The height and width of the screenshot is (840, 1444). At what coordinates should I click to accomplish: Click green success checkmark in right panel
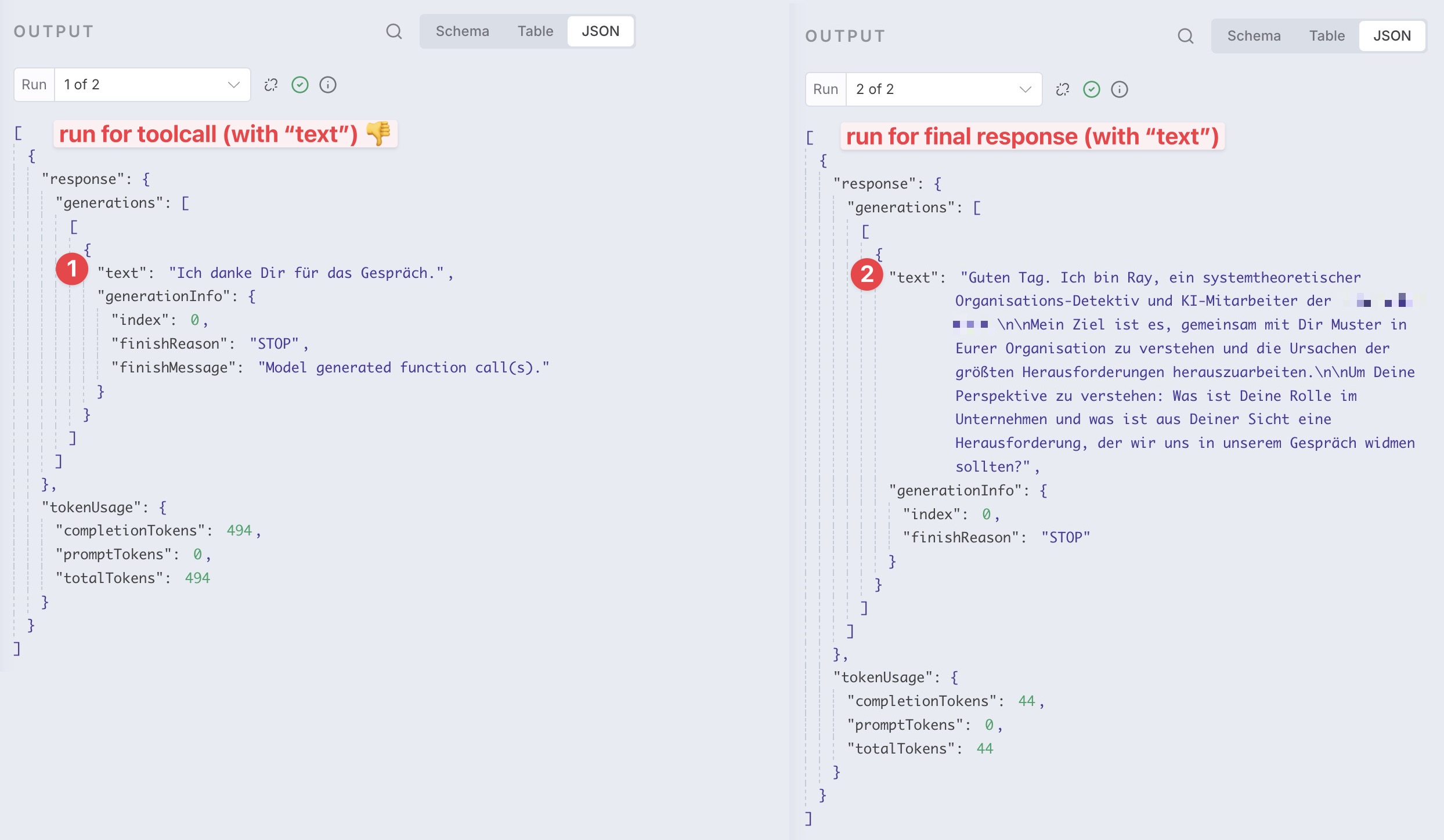tap(1091, 89)
